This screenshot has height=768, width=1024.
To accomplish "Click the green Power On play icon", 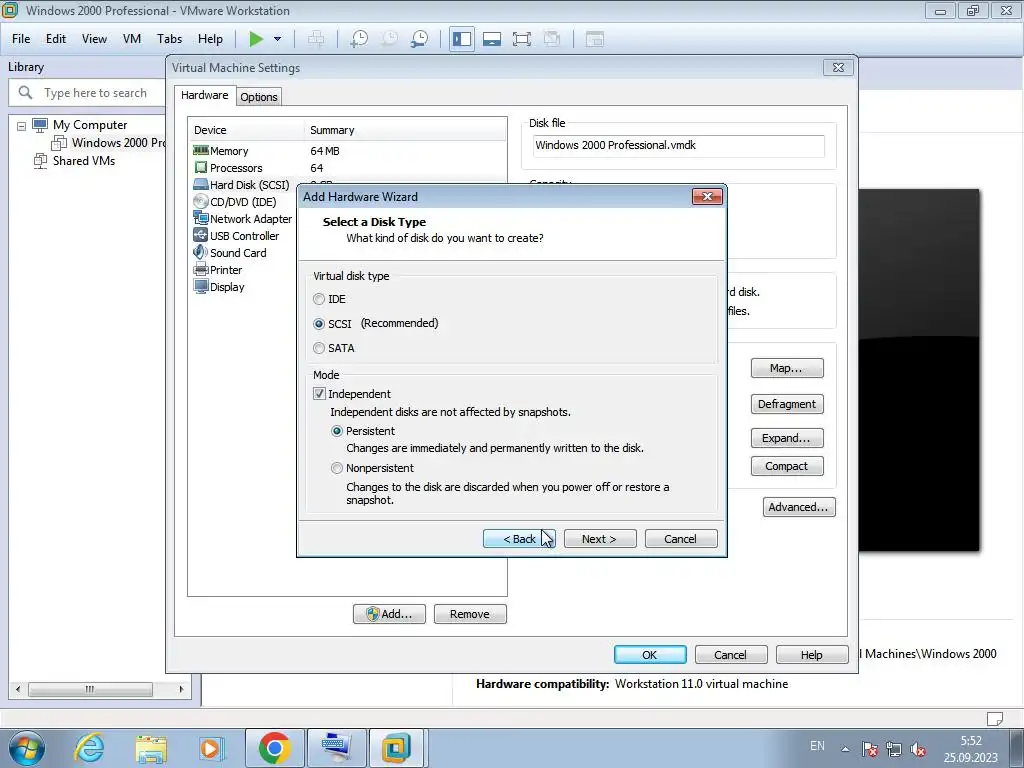I will coord(256,39).
